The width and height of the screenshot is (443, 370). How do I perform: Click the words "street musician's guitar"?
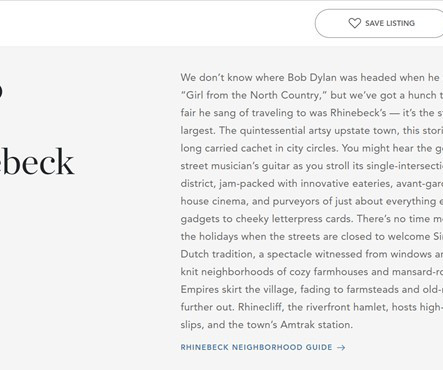coord(235,166)
